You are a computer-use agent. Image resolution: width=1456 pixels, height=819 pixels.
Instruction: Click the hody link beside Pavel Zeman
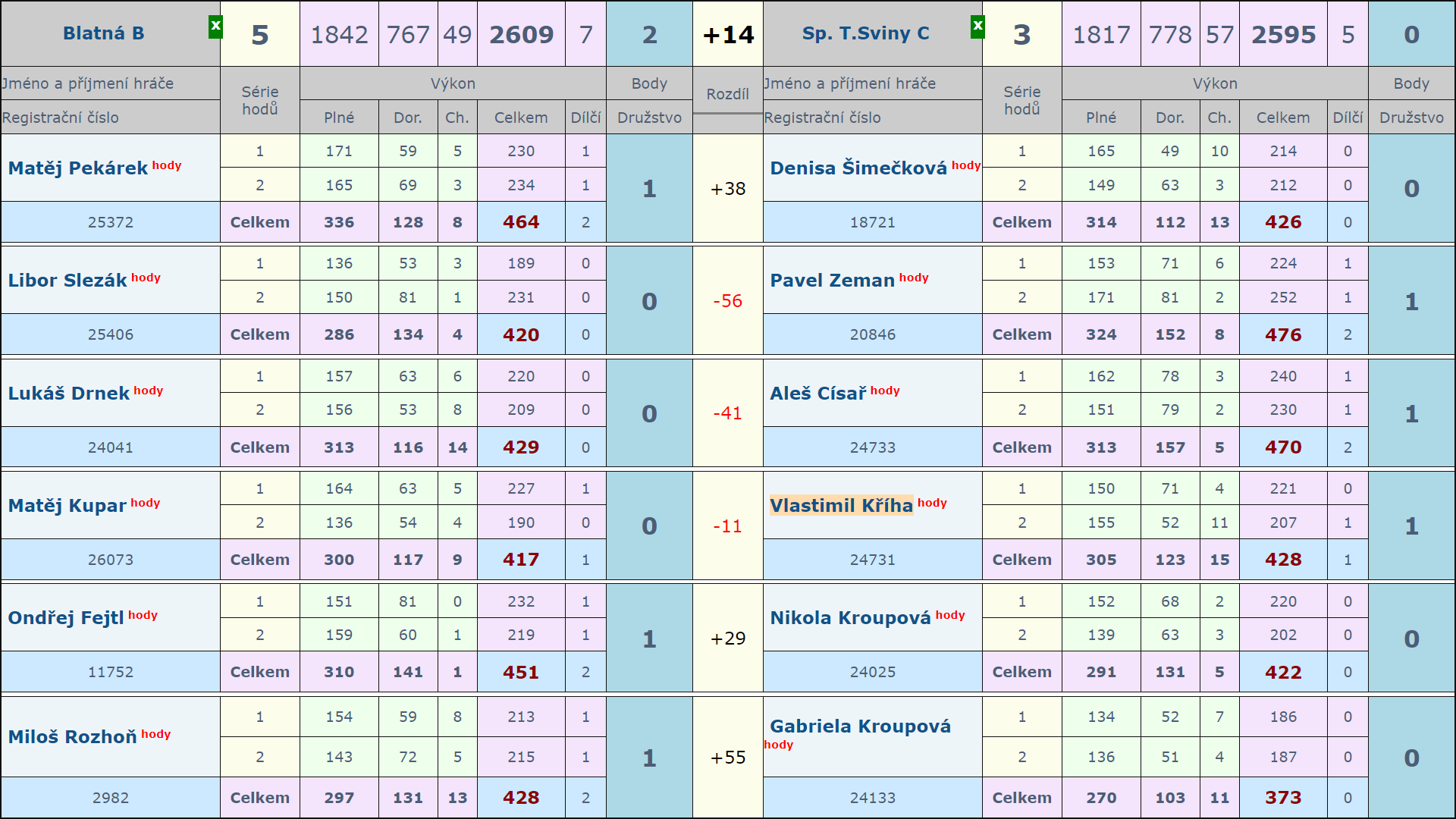914,278
